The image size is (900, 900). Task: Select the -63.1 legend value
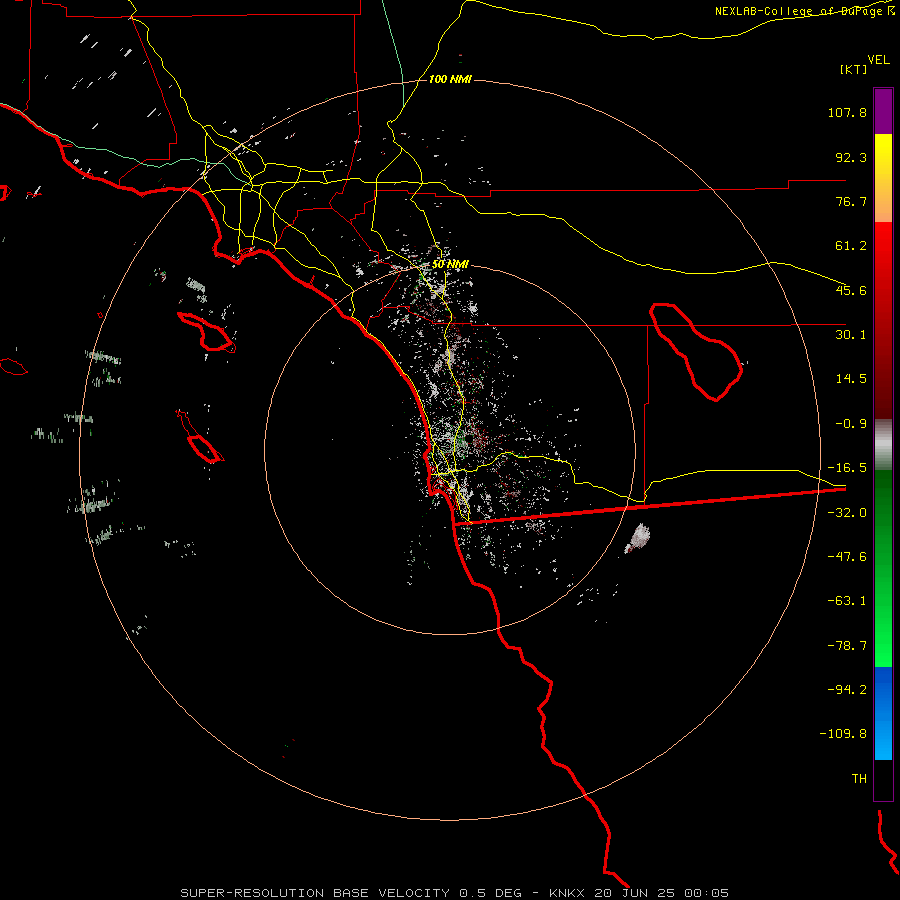[847, 601]
